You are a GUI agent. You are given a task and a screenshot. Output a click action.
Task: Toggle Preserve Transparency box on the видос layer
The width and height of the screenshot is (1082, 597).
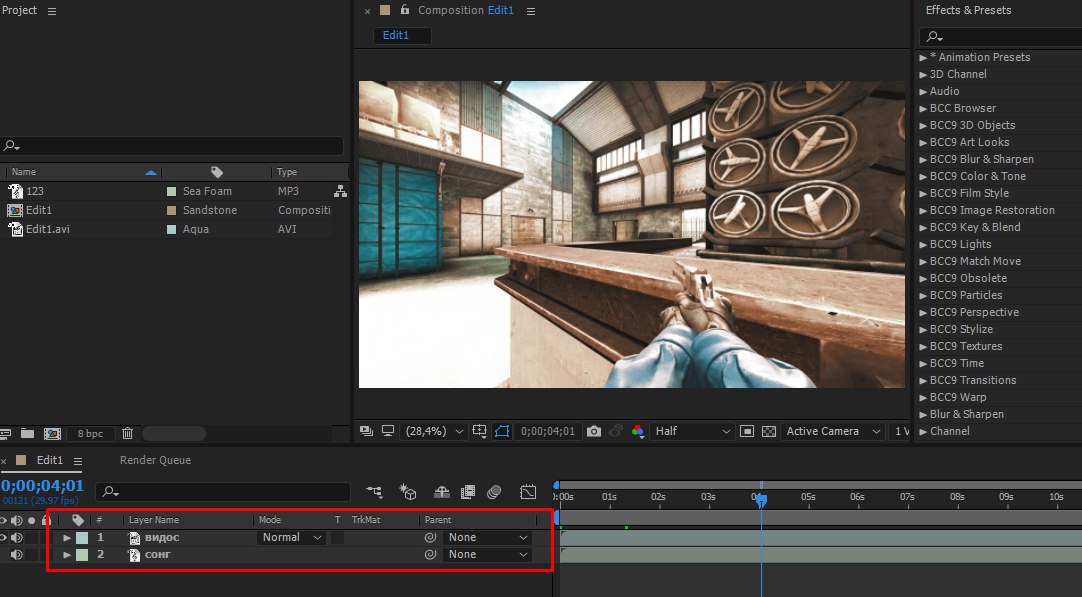coord(337,538)
